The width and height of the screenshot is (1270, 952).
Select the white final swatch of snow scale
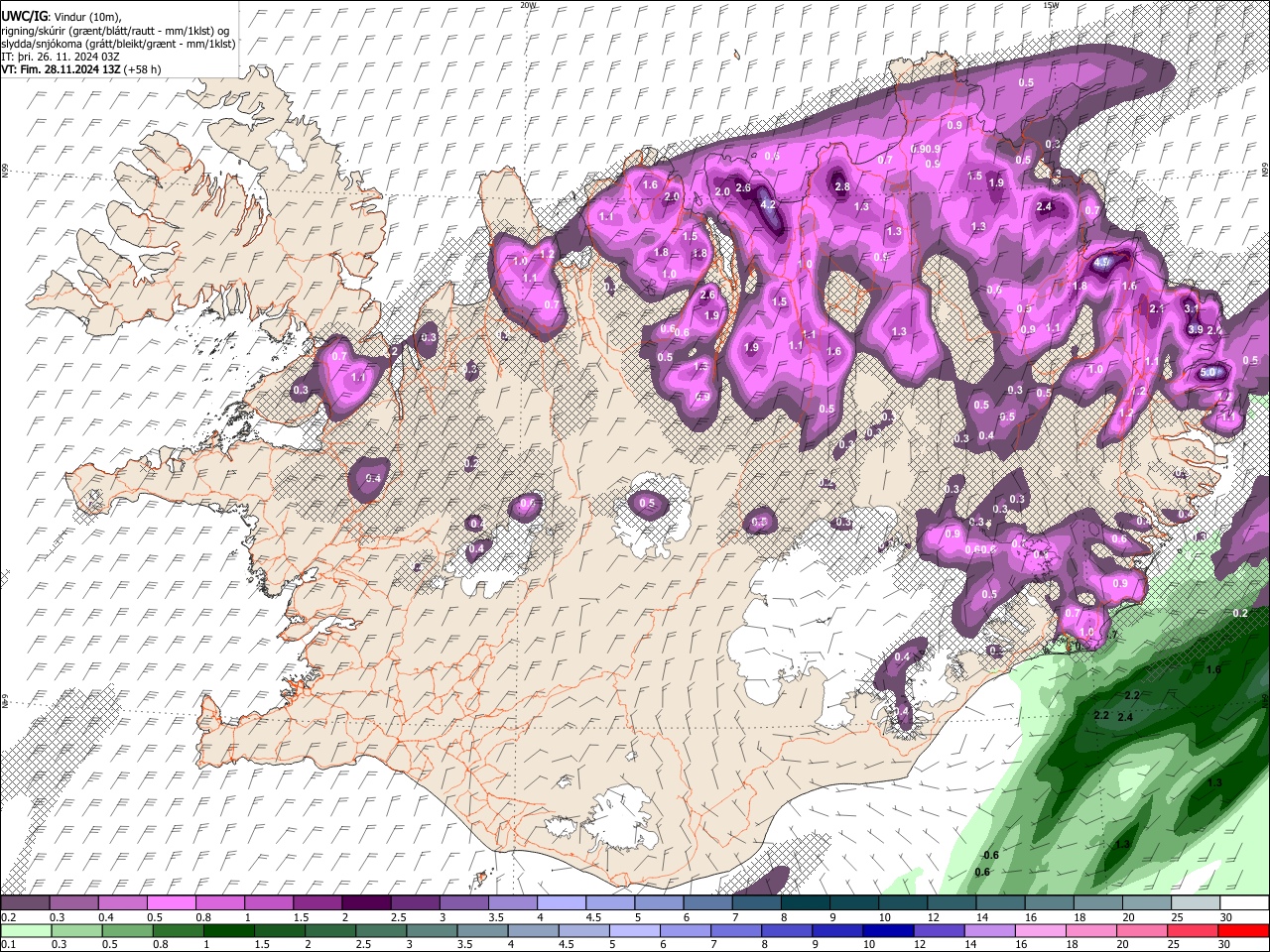click(x=1245, y=903)
